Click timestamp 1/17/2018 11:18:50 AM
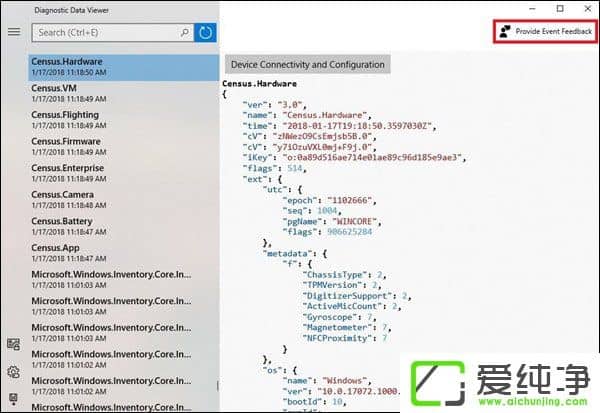Screen dimensions: 600x413 click(69, 72)
